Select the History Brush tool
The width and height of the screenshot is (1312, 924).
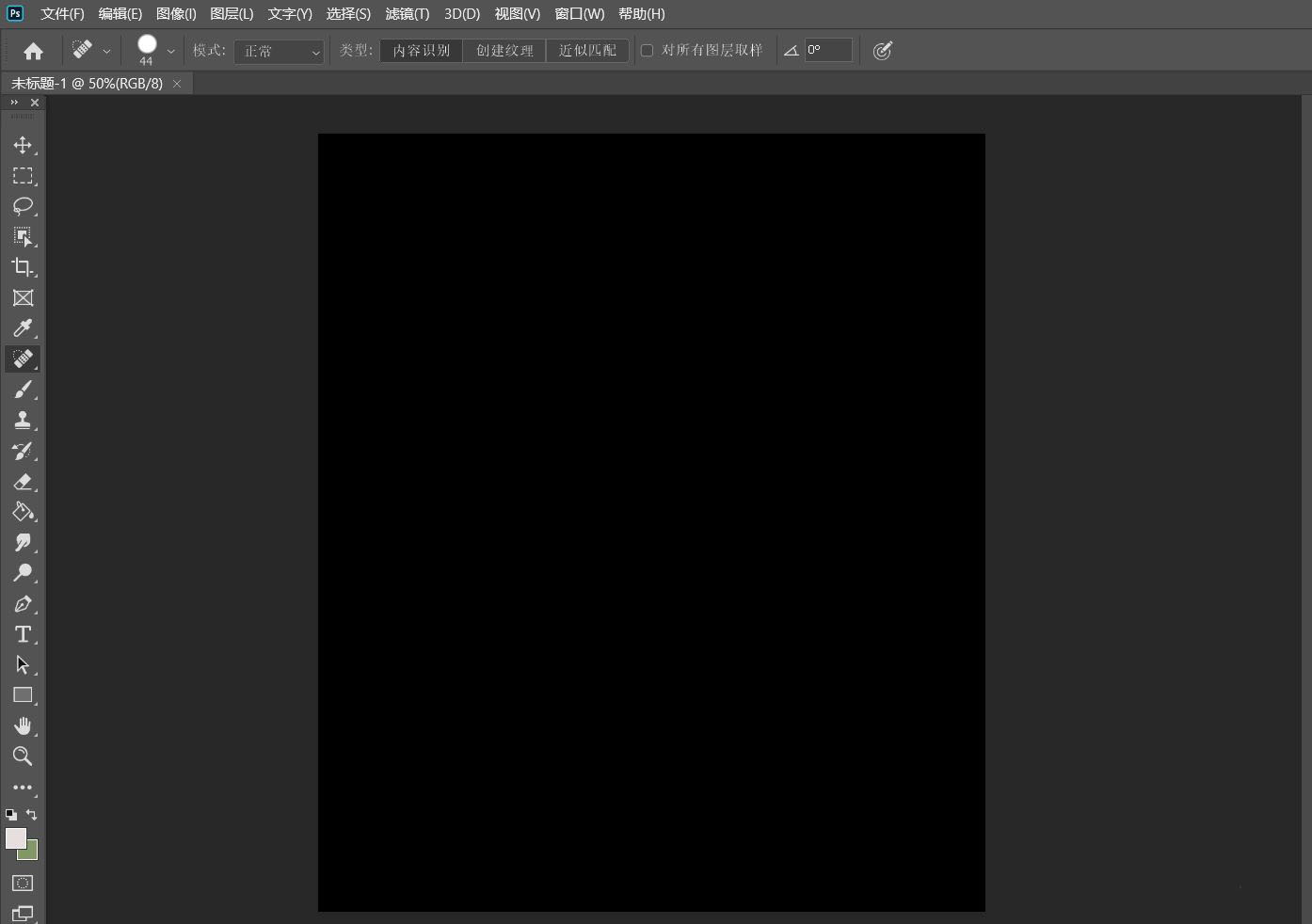pyautogui.click(x=23, y=451)
